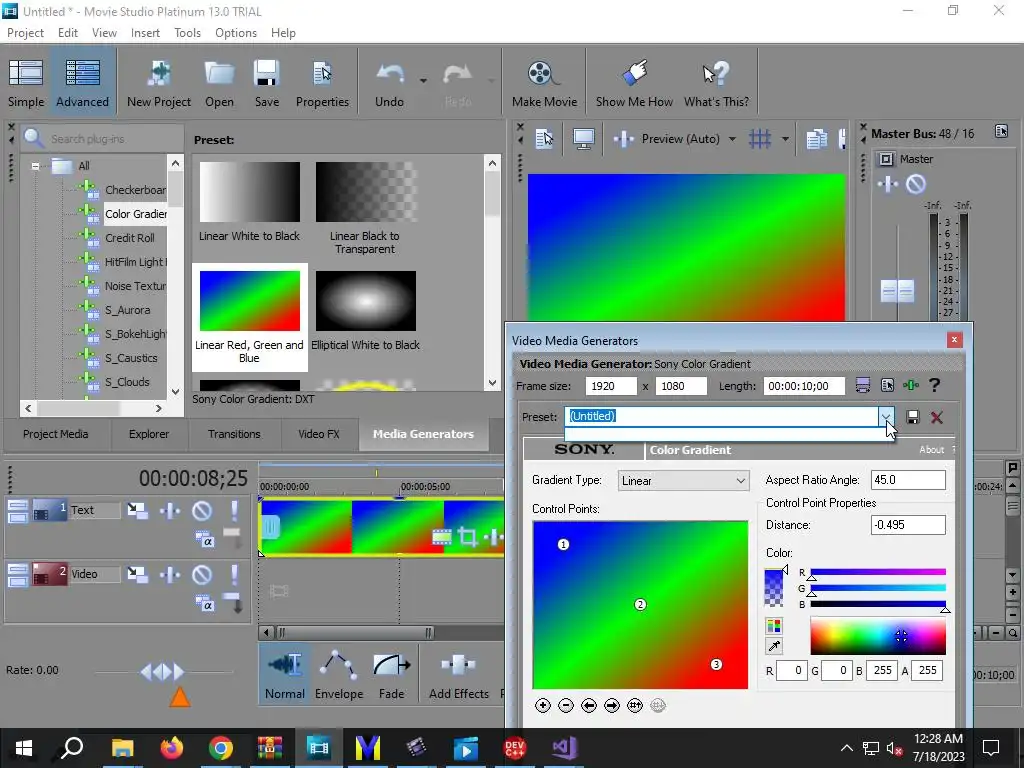Open the Undo history dropdown arrow
This screenshot has width=1024, height=768.
coord(423,81)
